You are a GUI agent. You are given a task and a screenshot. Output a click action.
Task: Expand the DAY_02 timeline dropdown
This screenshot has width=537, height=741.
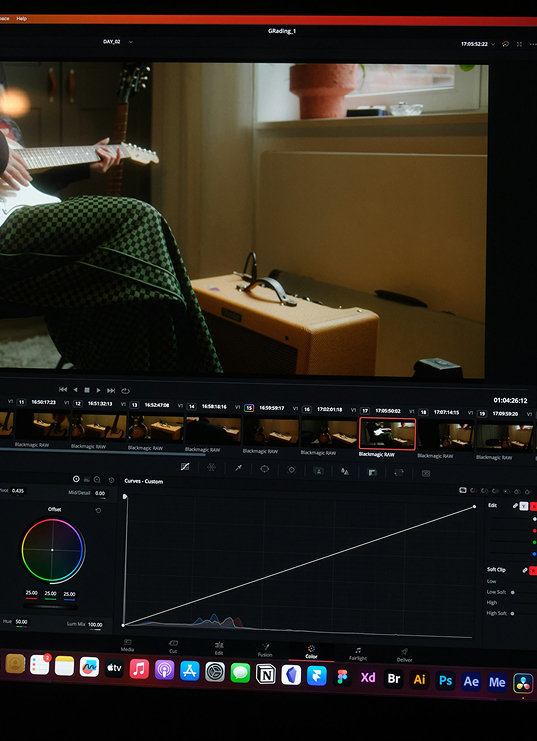point(131,42)
